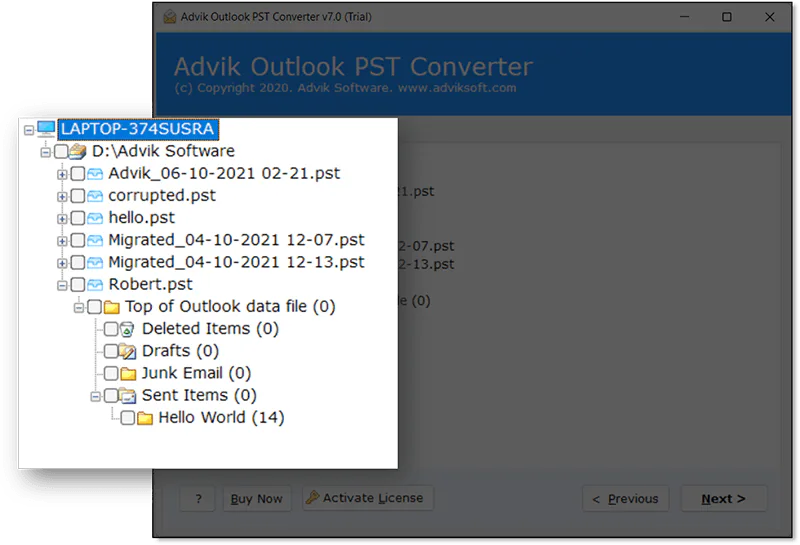Click the recycle bin icon of Deleted Items
This screenshot has width=800, height=545.
tap(128, 329)
